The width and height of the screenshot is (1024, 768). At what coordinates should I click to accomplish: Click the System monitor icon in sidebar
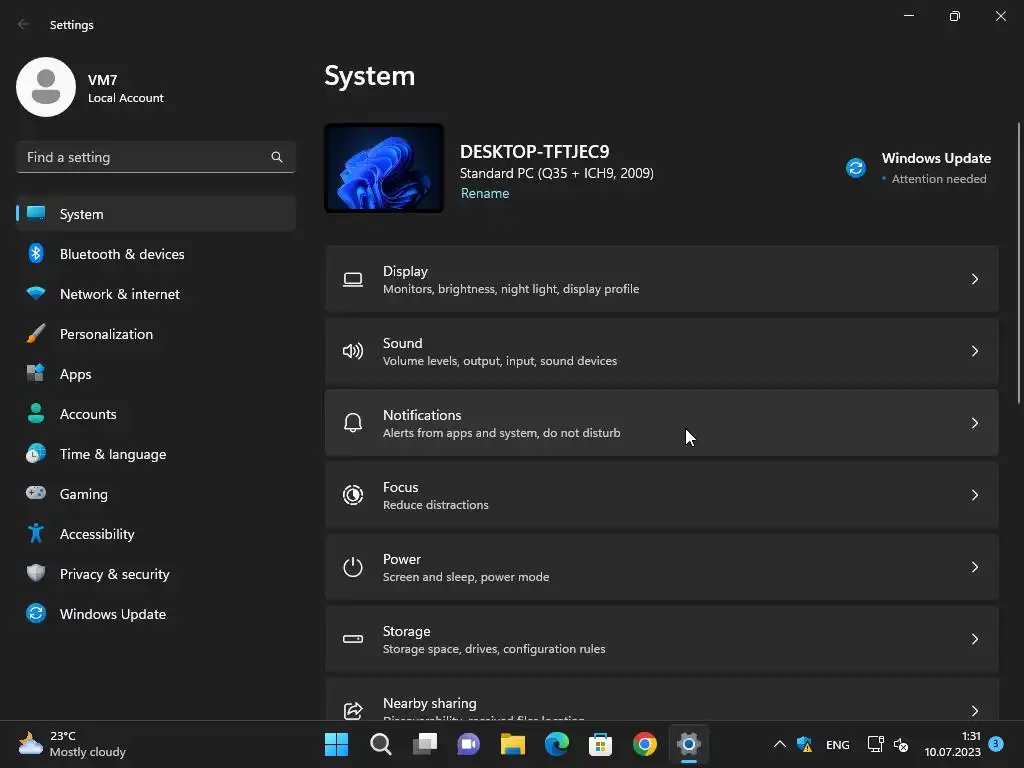click(x=36, y=213)
